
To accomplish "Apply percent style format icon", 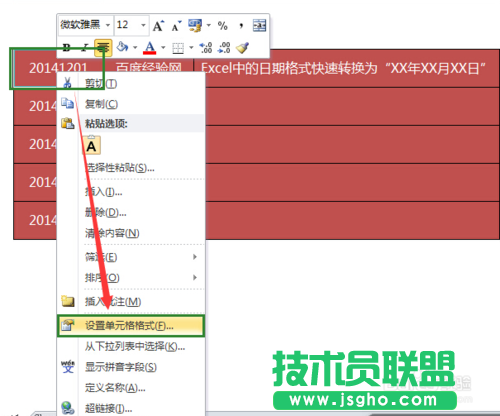I will [x=222, y=26].
